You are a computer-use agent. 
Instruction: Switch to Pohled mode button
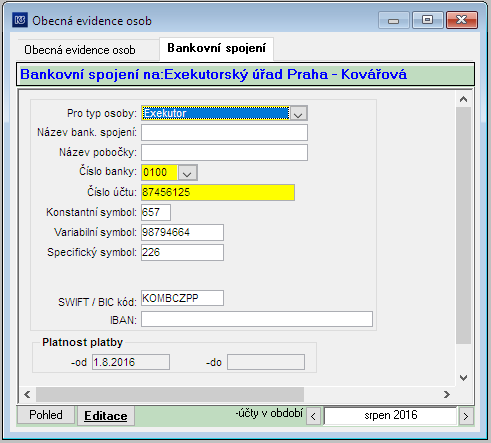click(46, 415)
